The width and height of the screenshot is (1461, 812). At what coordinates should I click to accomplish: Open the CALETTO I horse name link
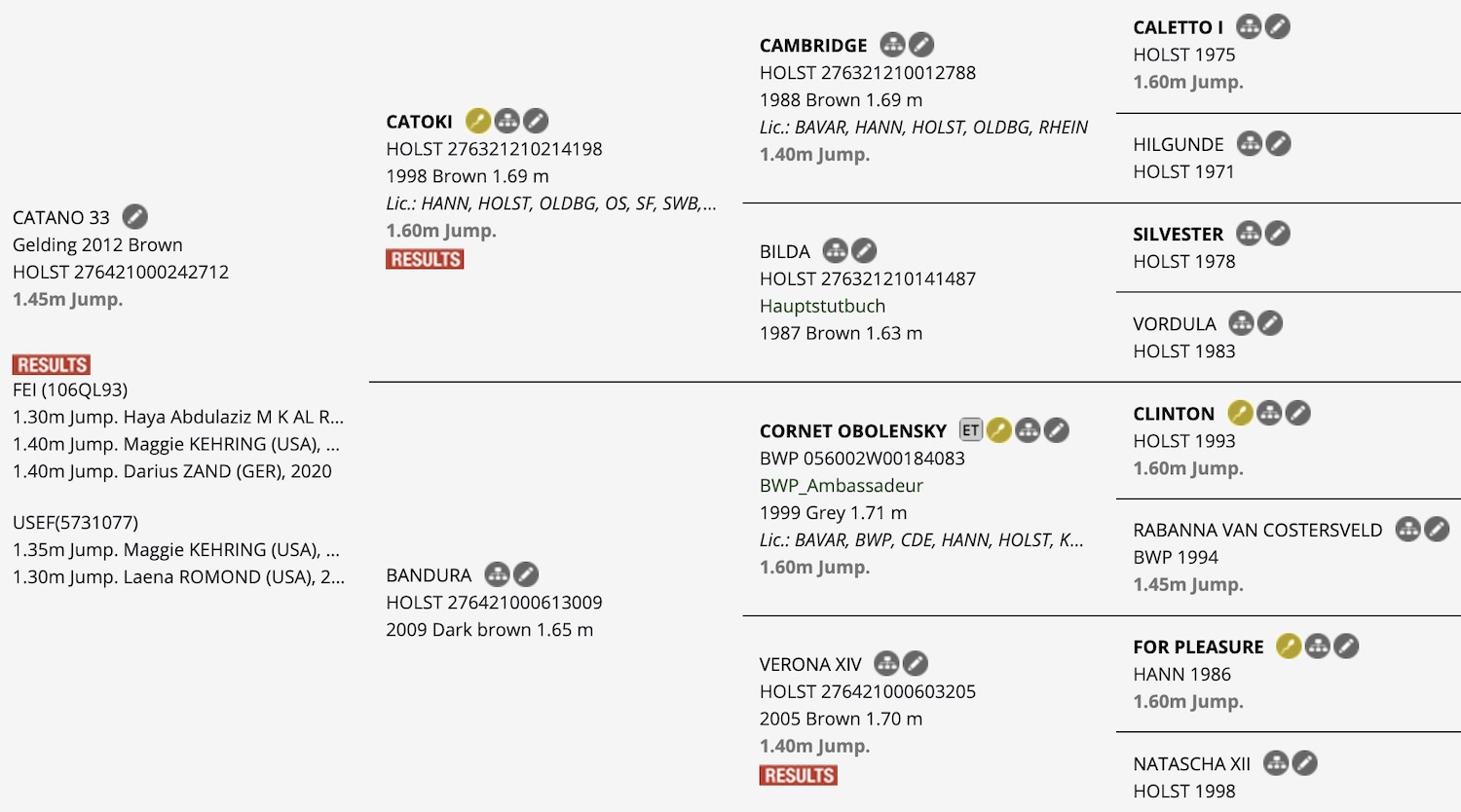coord(1178,27)
